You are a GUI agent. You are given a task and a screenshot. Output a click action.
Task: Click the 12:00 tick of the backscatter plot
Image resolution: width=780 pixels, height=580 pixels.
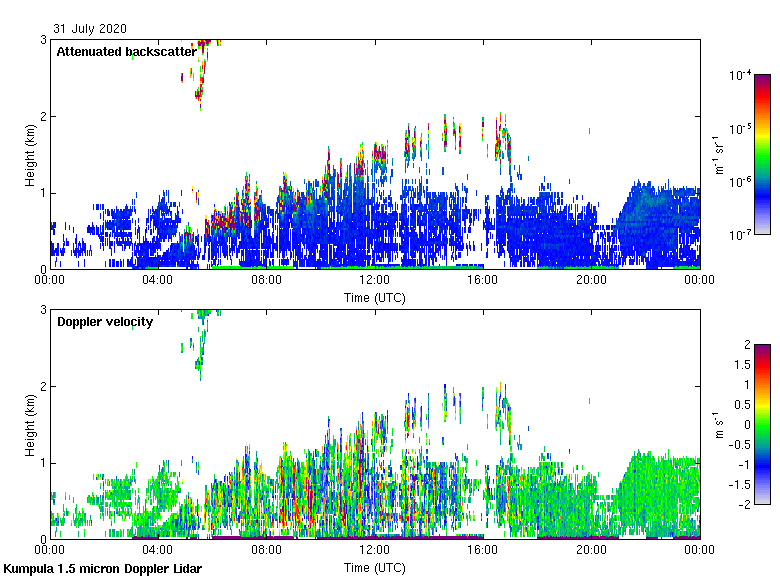click(x=375, y=280)
